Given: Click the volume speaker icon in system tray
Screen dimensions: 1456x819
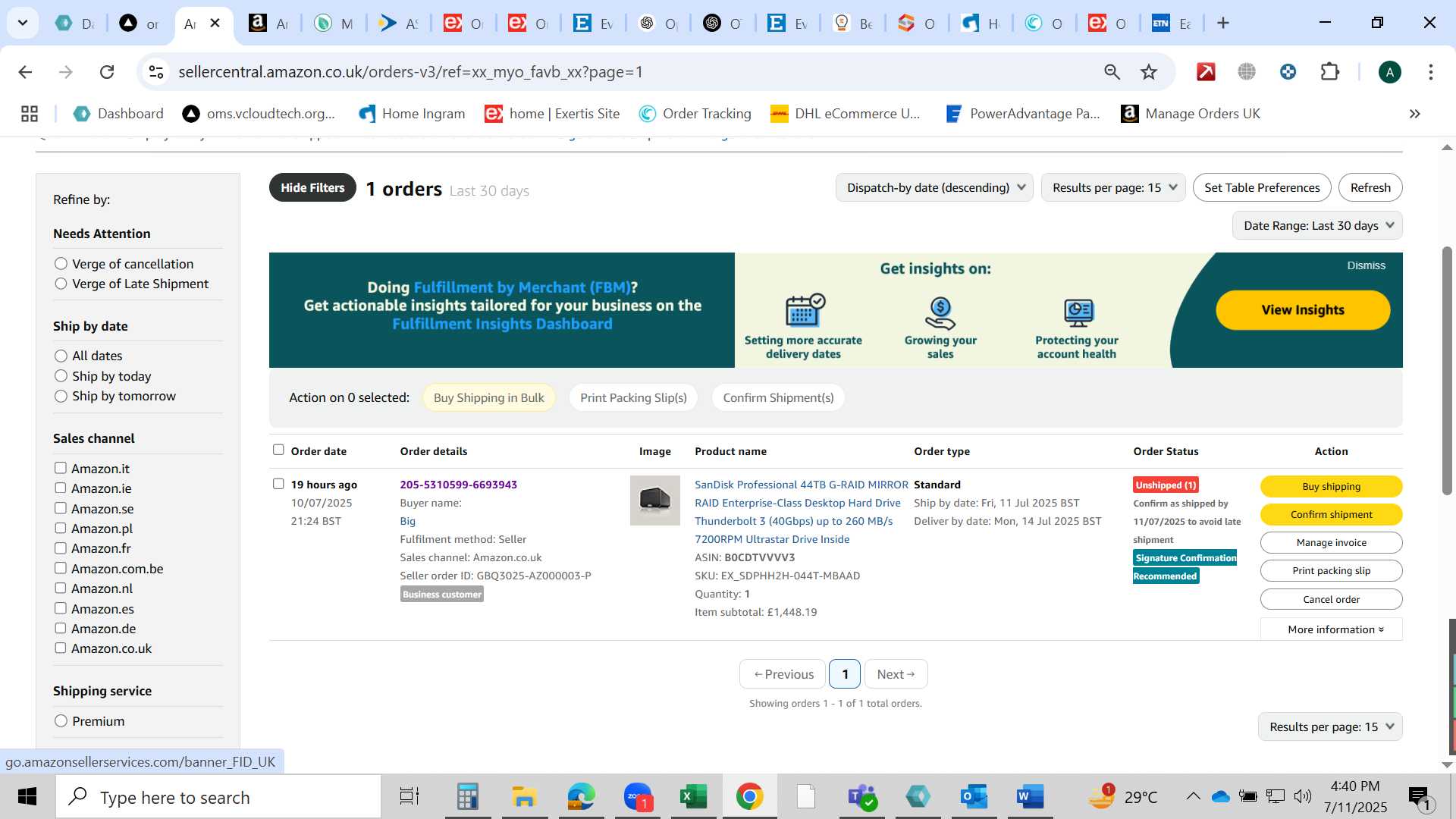Looking at the screenshot, I should click(1303, 796).
